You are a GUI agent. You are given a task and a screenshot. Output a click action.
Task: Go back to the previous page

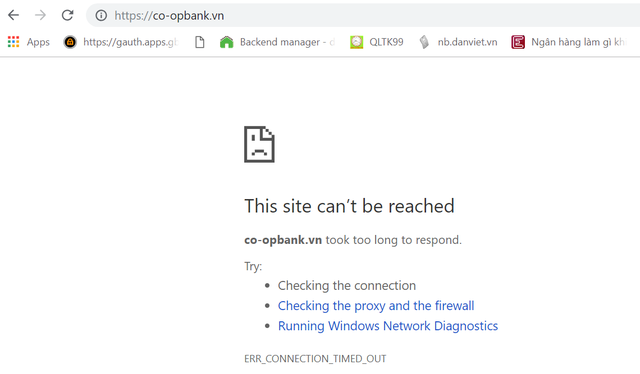(13, 16)
